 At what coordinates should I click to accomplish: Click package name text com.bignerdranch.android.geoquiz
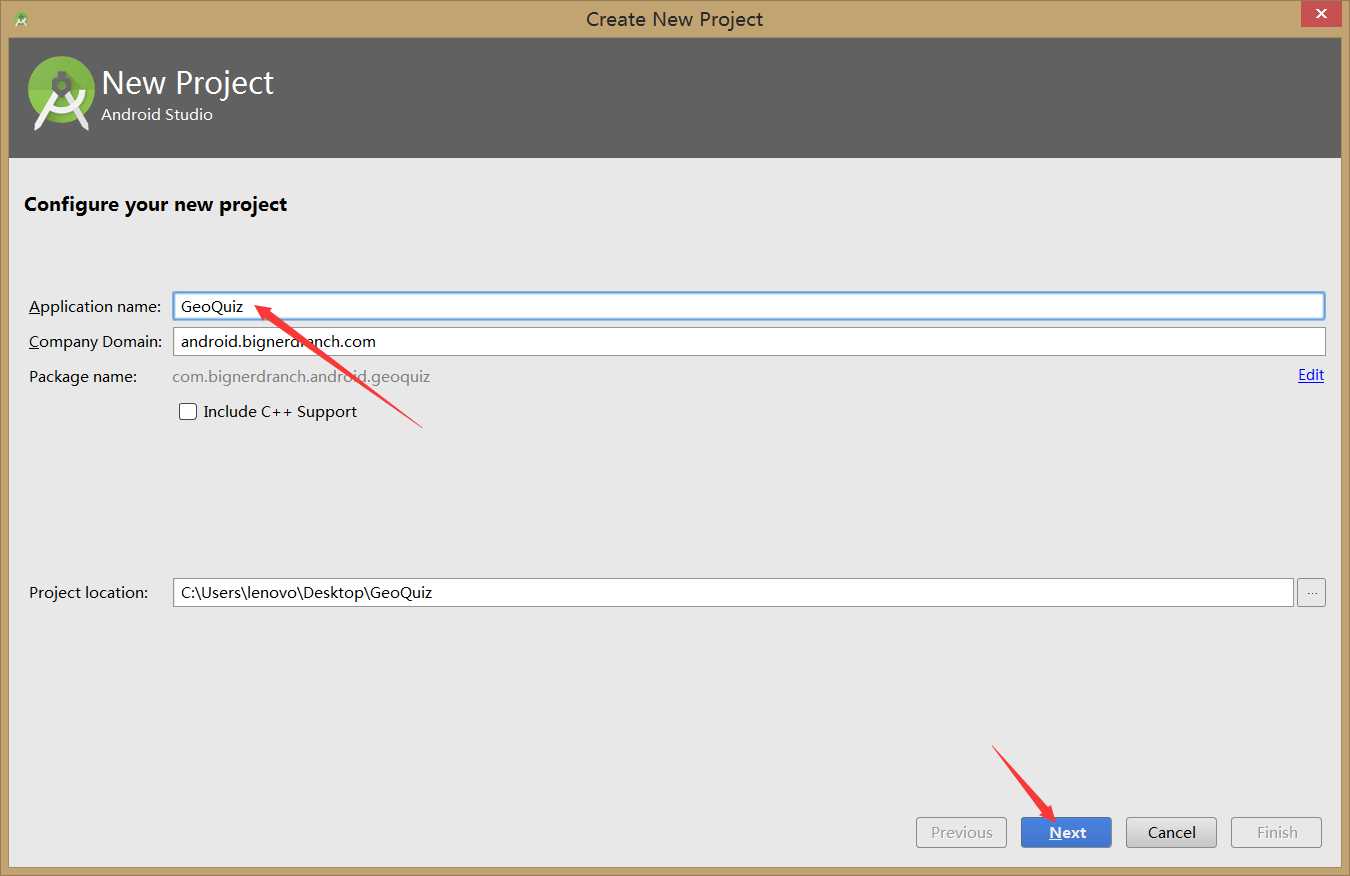tap(301, 377)
